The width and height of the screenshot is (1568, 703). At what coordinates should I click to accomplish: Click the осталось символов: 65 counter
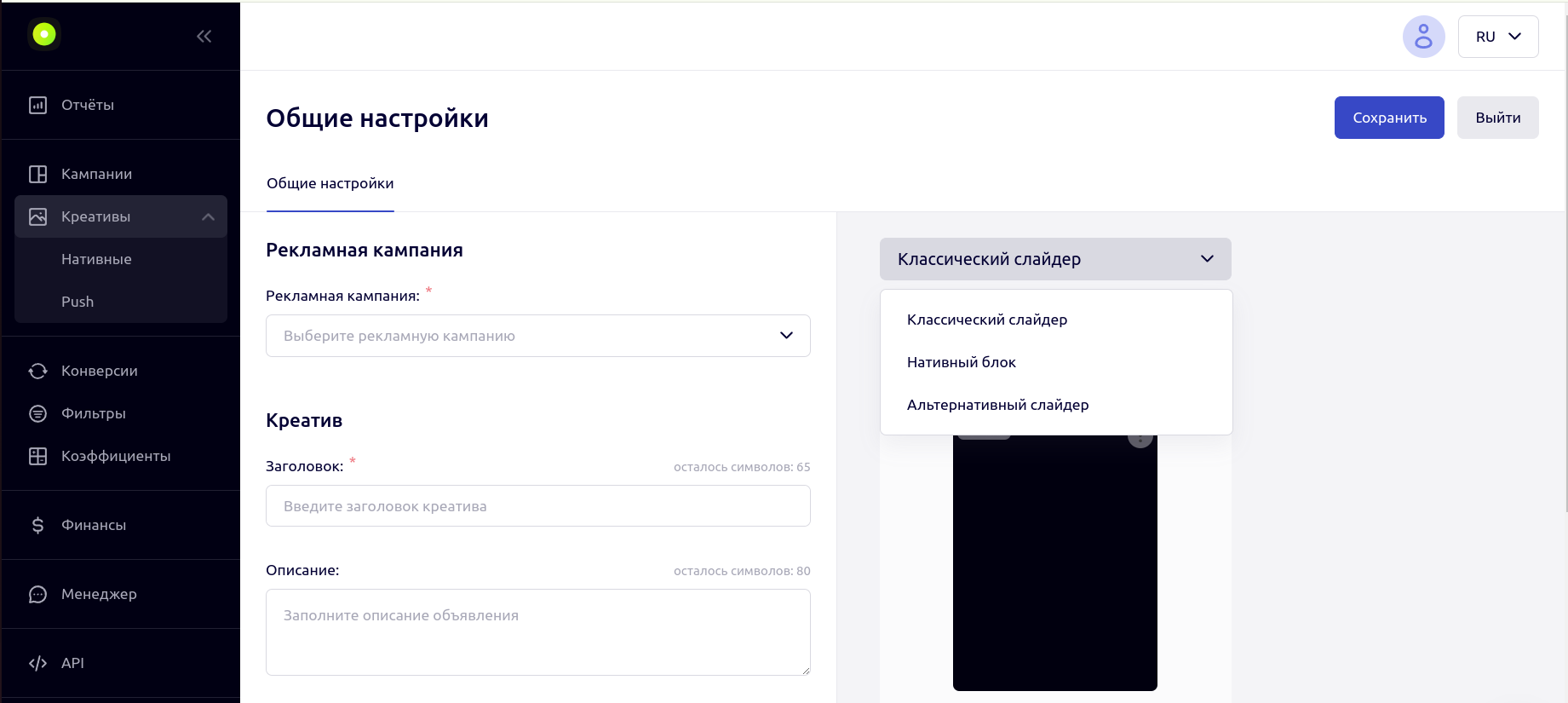(x=742, y=467)
